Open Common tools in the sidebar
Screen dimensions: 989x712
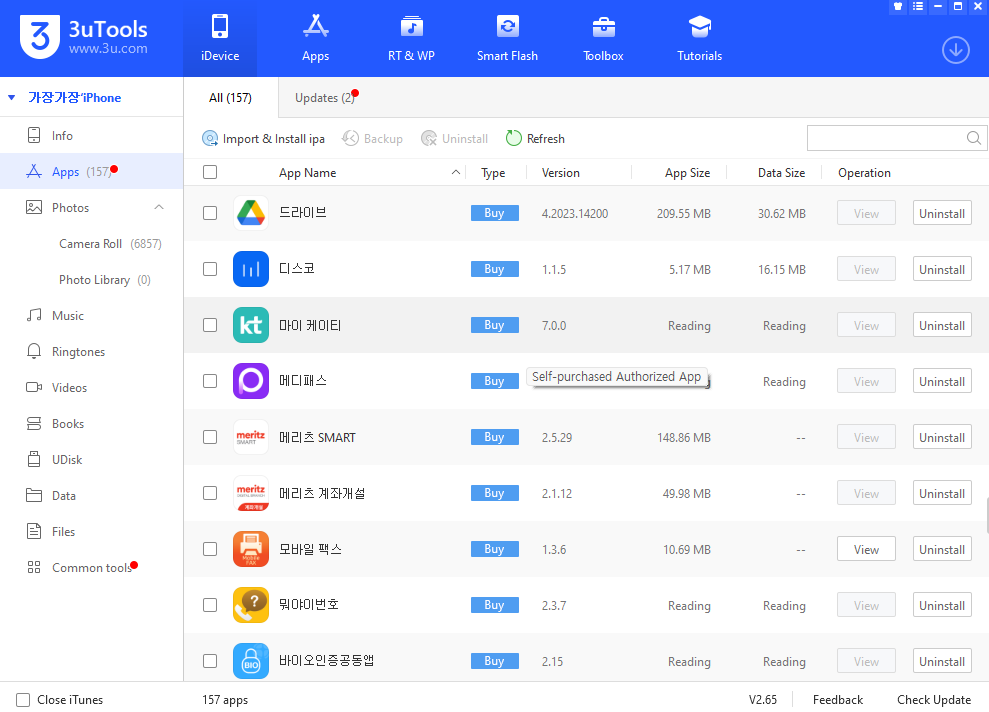91,567
